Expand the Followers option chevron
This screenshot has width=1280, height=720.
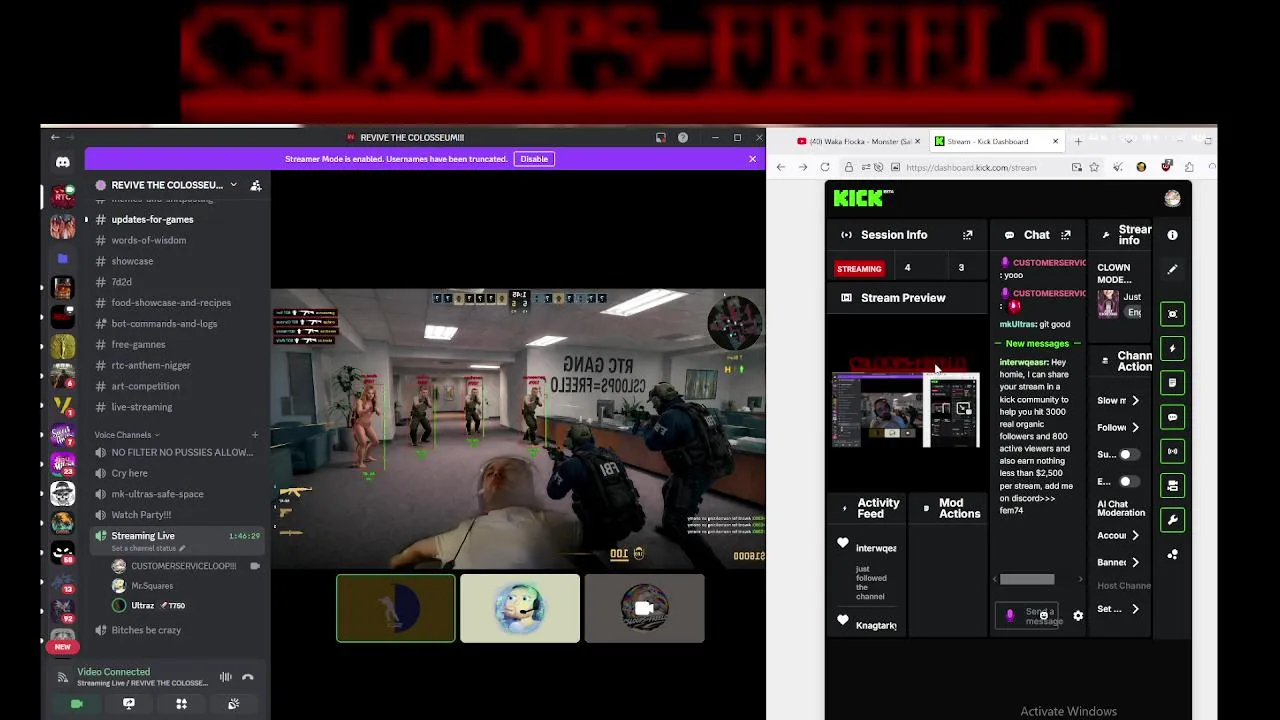point(1135,428)
